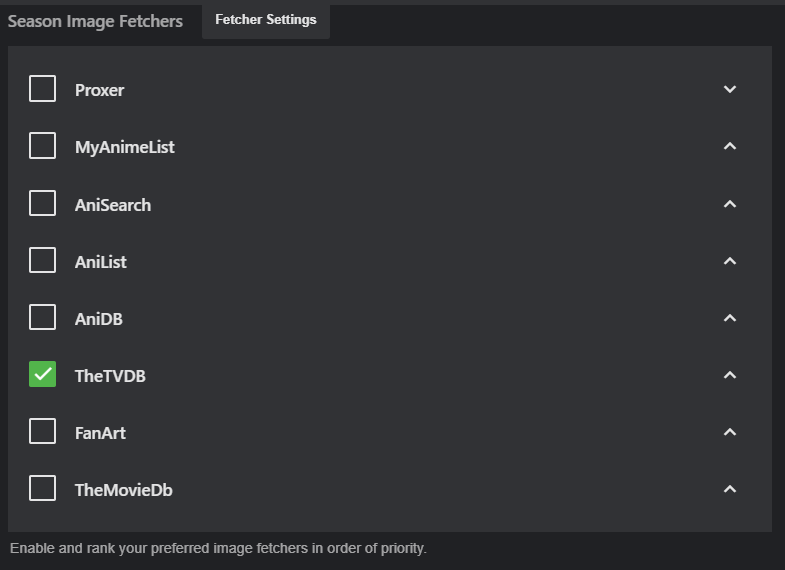The image size is (785, 570).
Task: Click the TheTVDB fetcher label
Action: [110, 376]
